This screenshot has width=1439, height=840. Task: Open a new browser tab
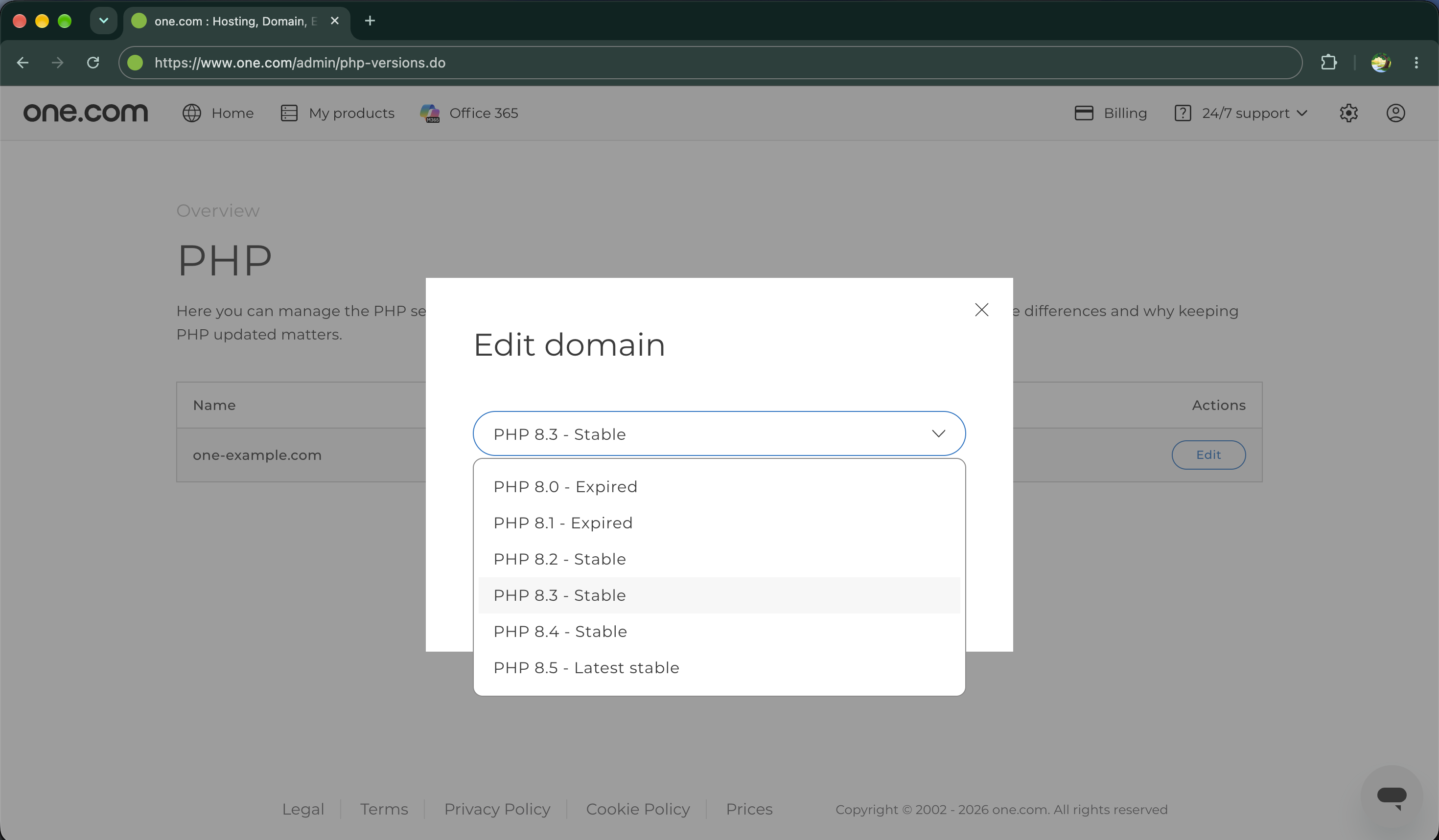[x=370, y=21]
